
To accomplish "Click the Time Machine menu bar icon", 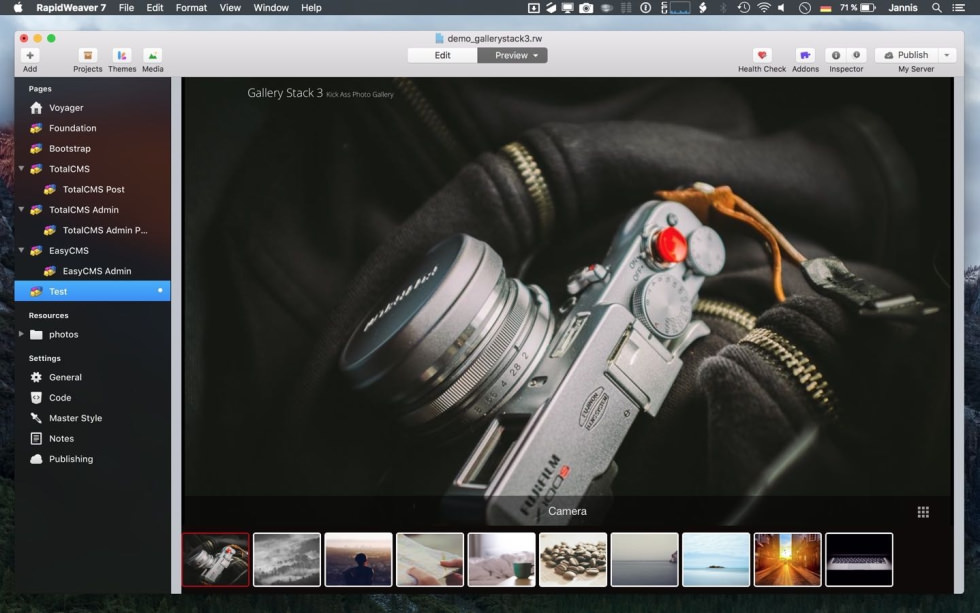I will click(x=743, y=7).
